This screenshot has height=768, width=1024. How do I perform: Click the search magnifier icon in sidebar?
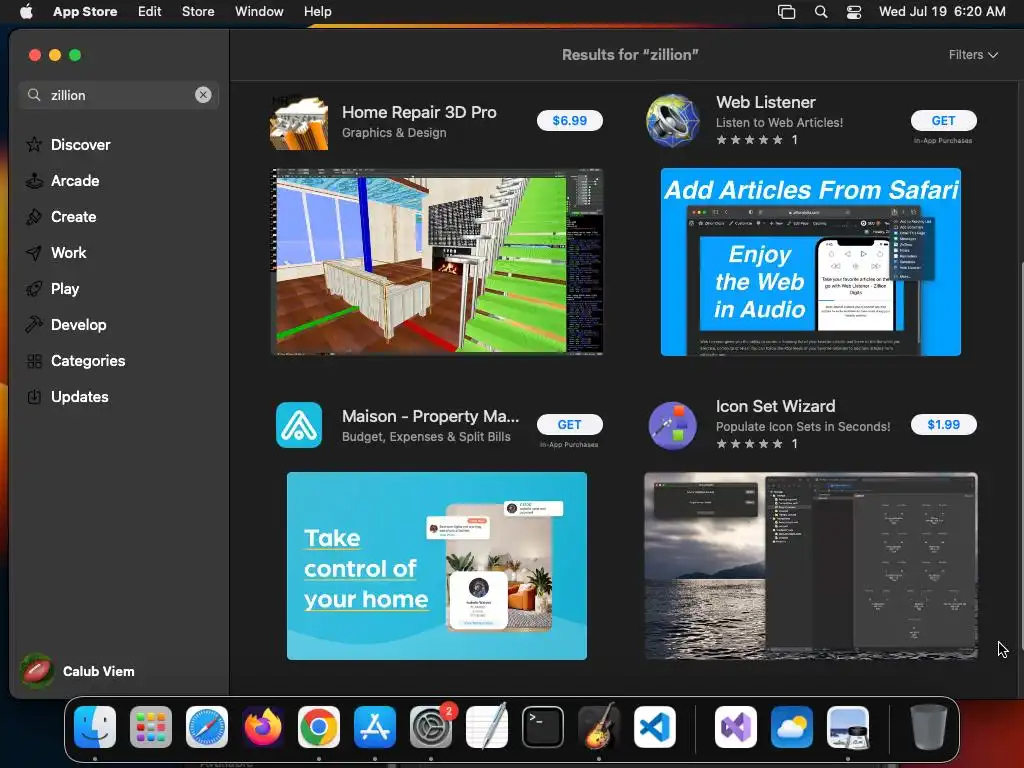pos(34,95)
